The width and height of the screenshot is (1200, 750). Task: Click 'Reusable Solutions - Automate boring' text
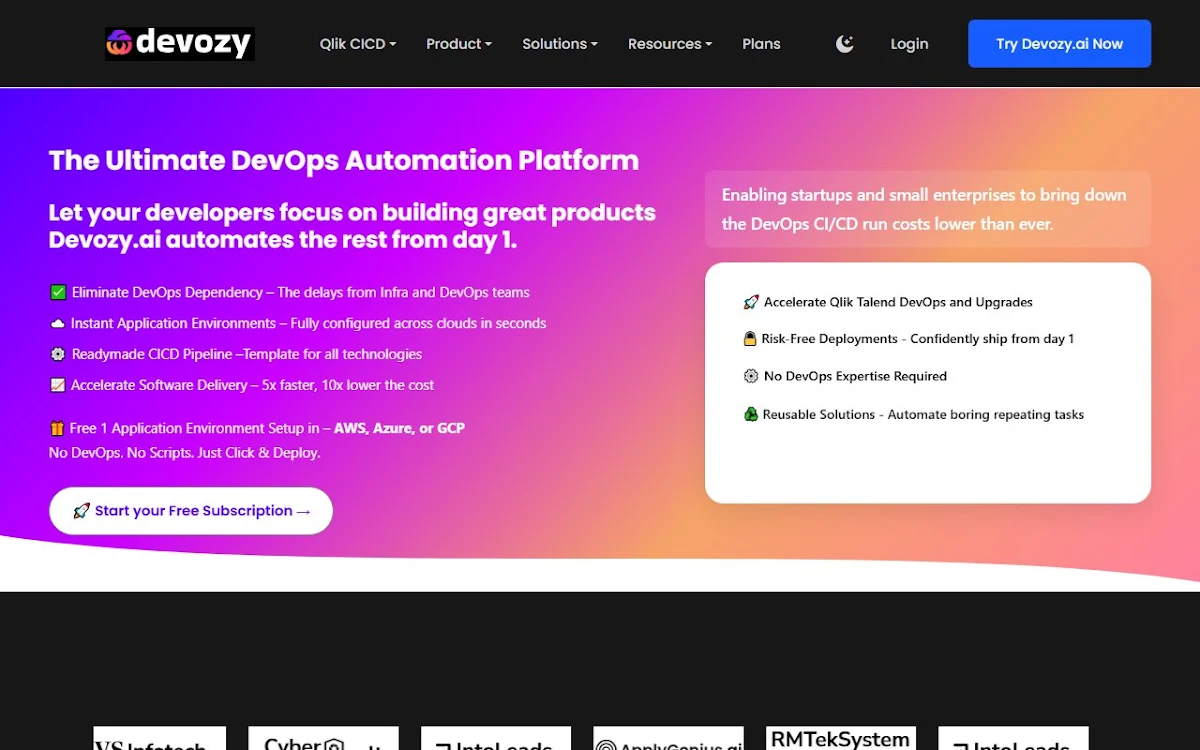[x=923, y=415]
